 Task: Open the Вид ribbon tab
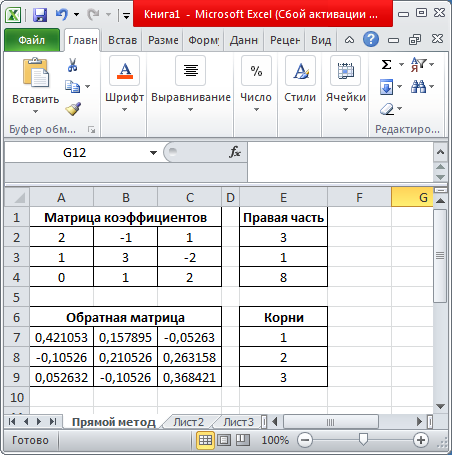click(x=321, y=40)
